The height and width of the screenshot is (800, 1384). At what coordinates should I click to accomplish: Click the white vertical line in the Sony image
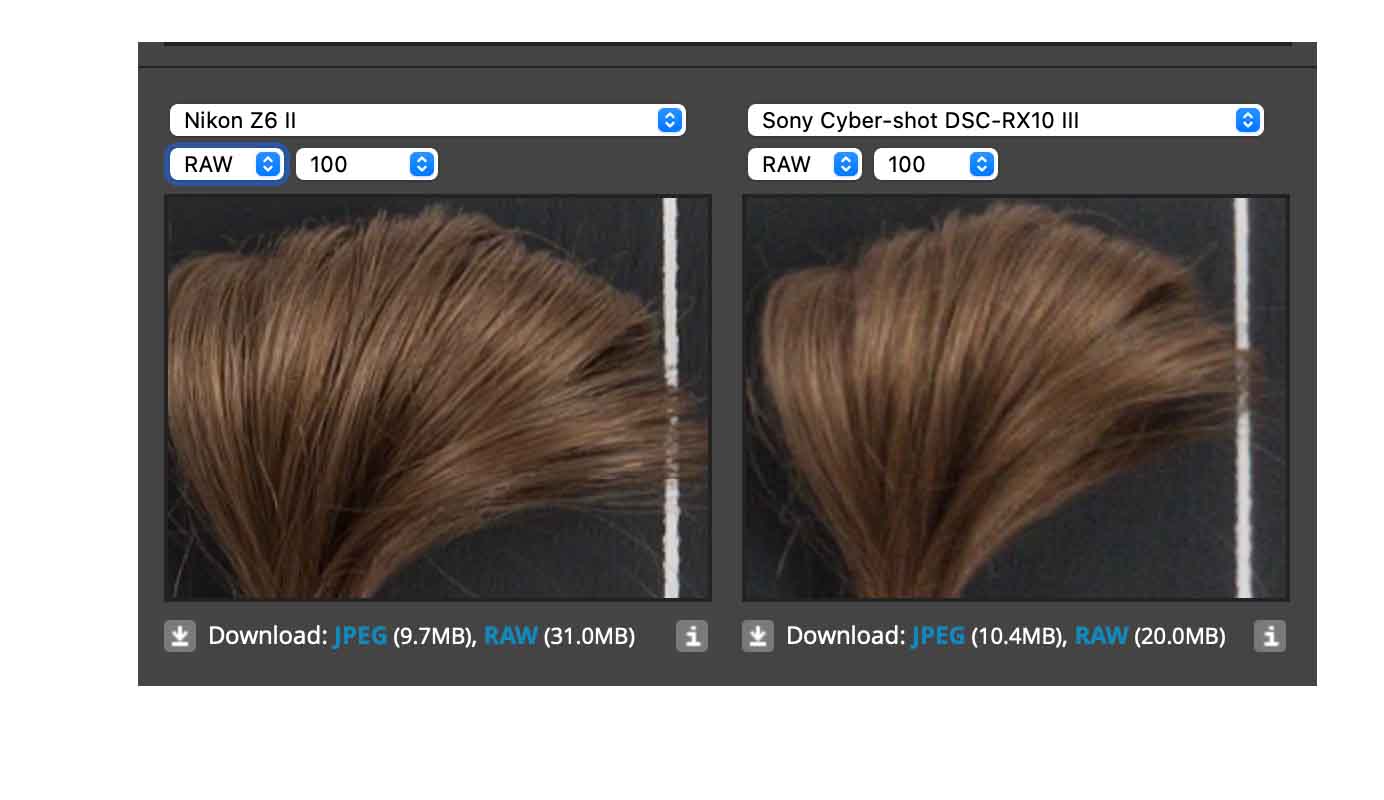point(1242,280)
